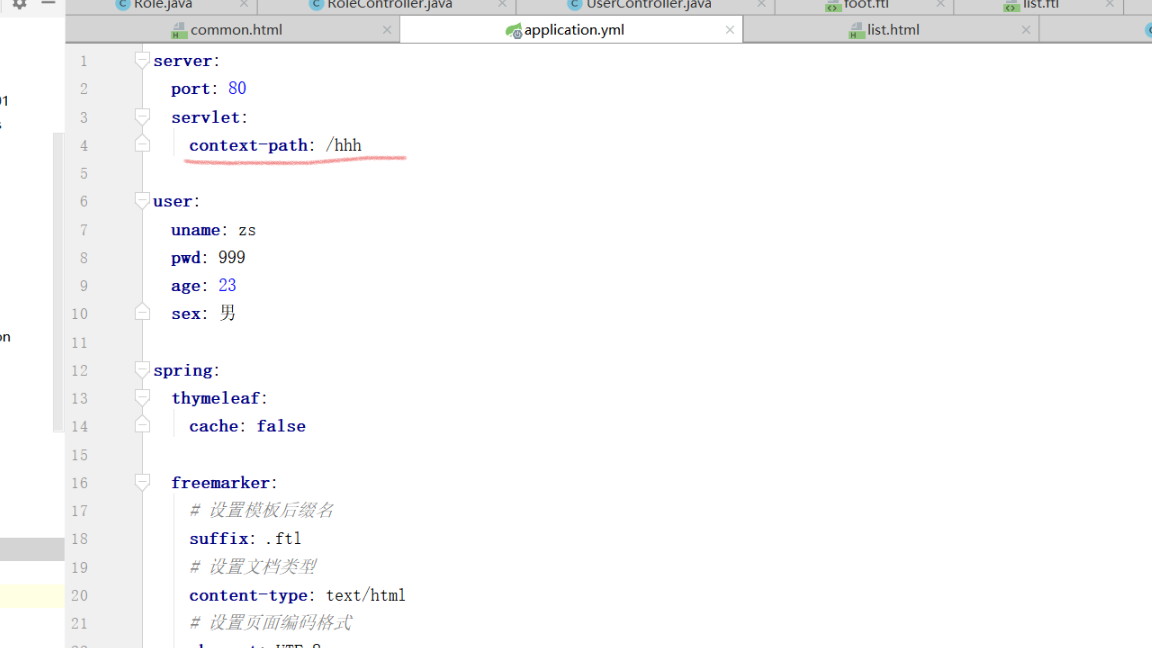Collapse the freemarker block fold marker

coord(143,482)
